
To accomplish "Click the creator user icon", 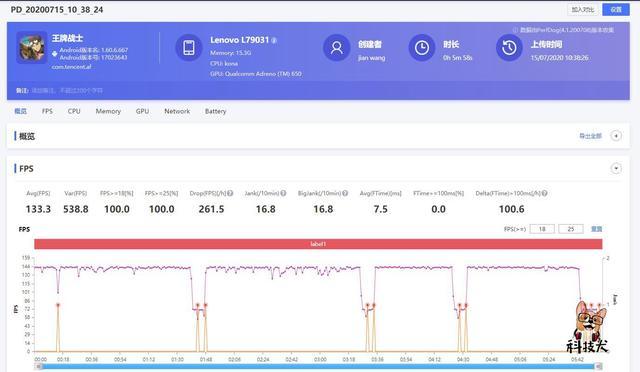I will [x=336, y=48].
